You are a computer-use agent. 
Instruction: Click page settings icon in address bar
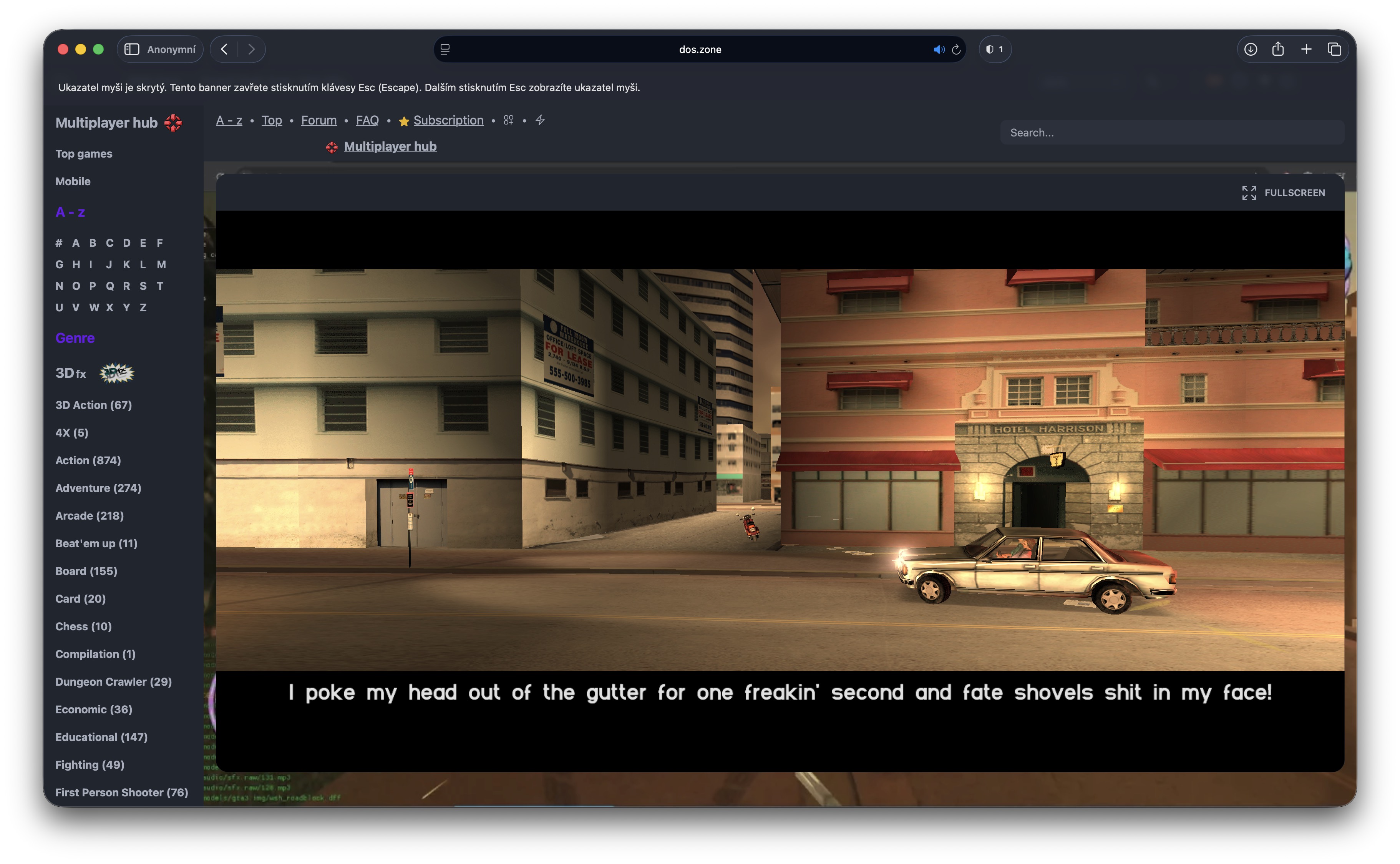[445, 50]
